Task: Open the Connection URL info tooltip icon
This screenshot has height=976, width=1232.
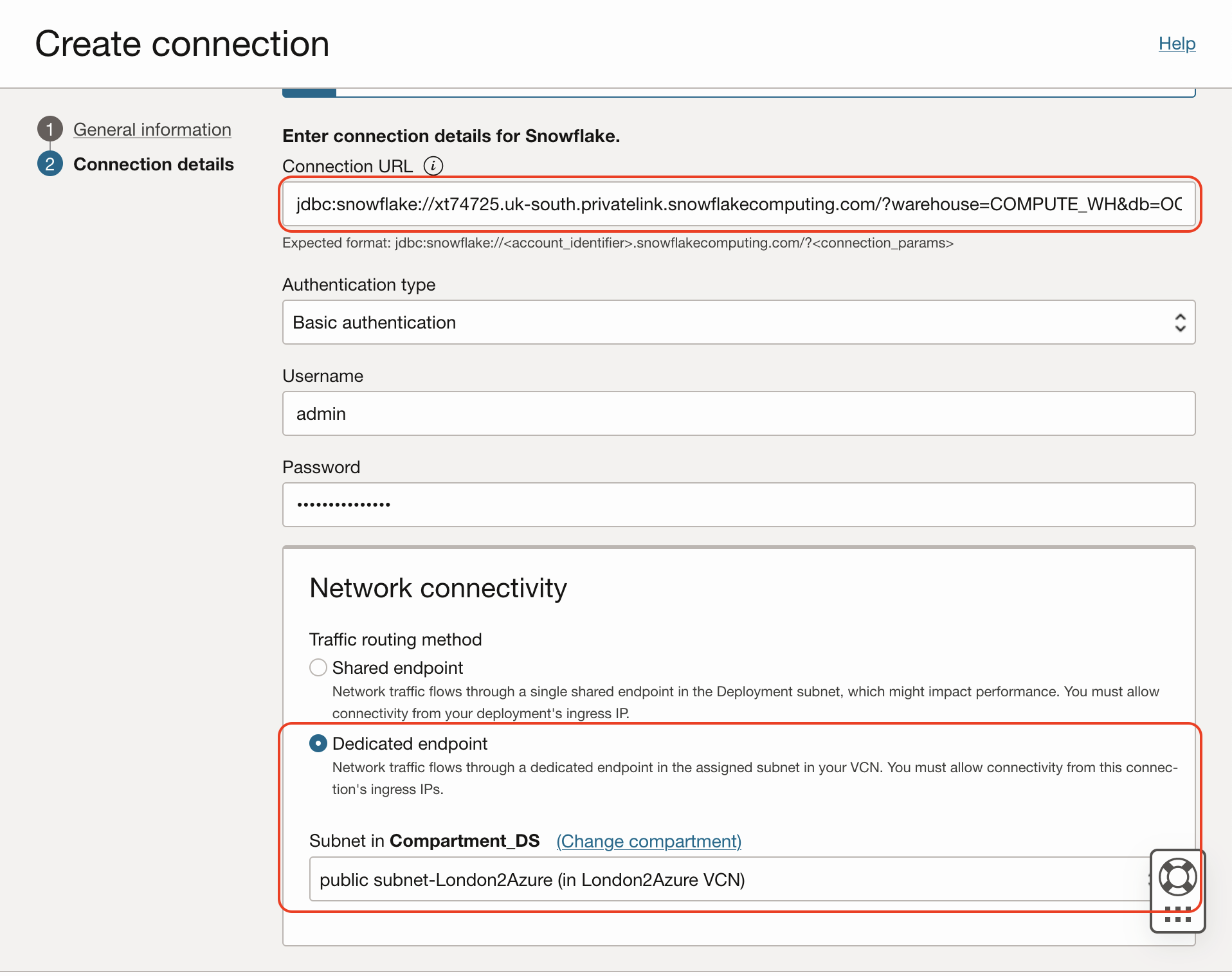Action: (x=434, y=166)
